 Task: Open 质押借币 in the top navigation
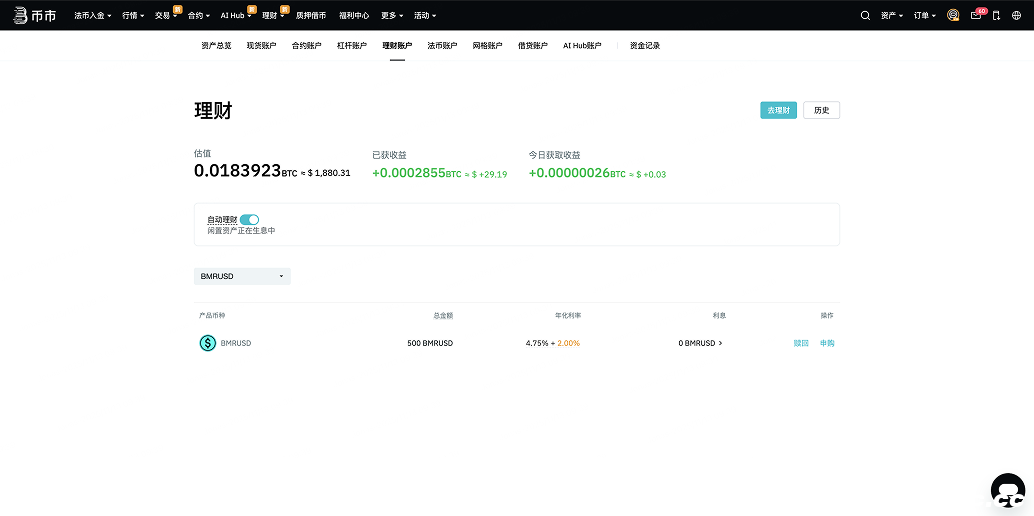311,15
